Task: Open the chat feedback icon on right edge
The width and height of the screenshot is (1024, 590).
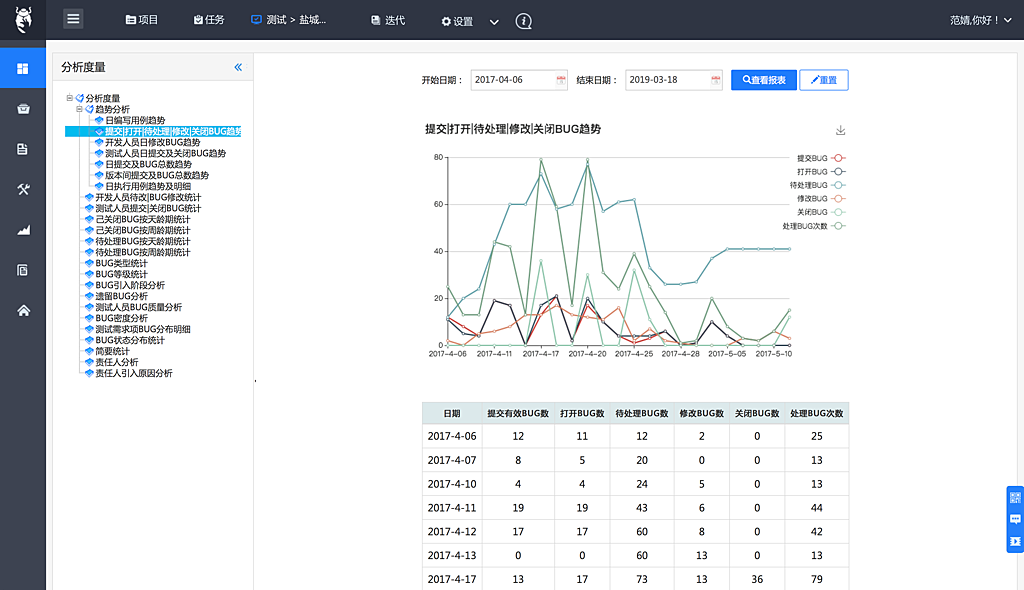Action: [x=1015, y=519]
